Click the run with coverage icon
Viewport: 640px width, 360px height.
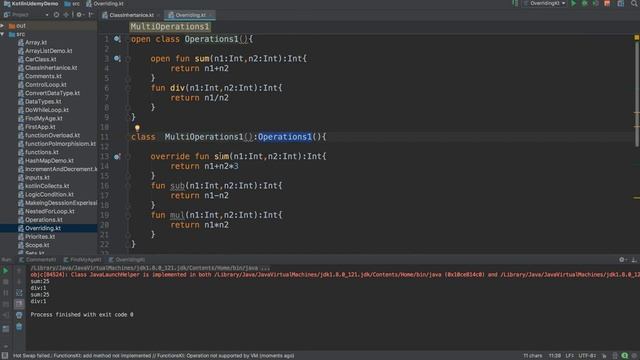click(x=595, y=4)
